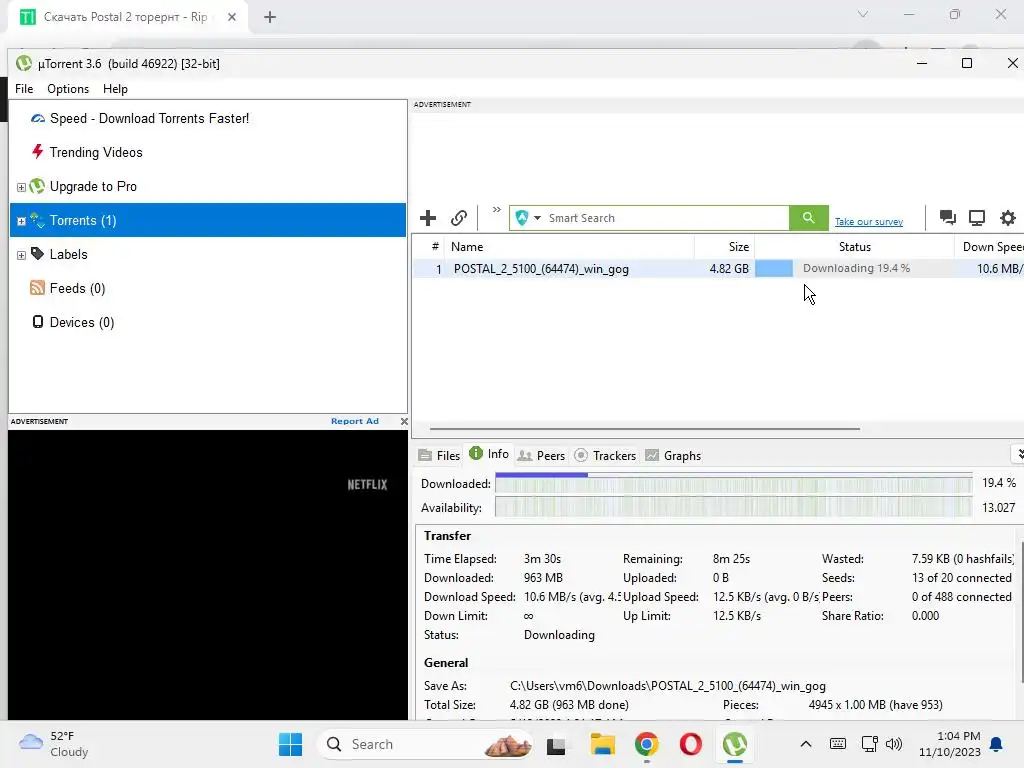Click the Save As path text
The height and width of the screenshot is (768, 1024).
click(x=667, y=686)
